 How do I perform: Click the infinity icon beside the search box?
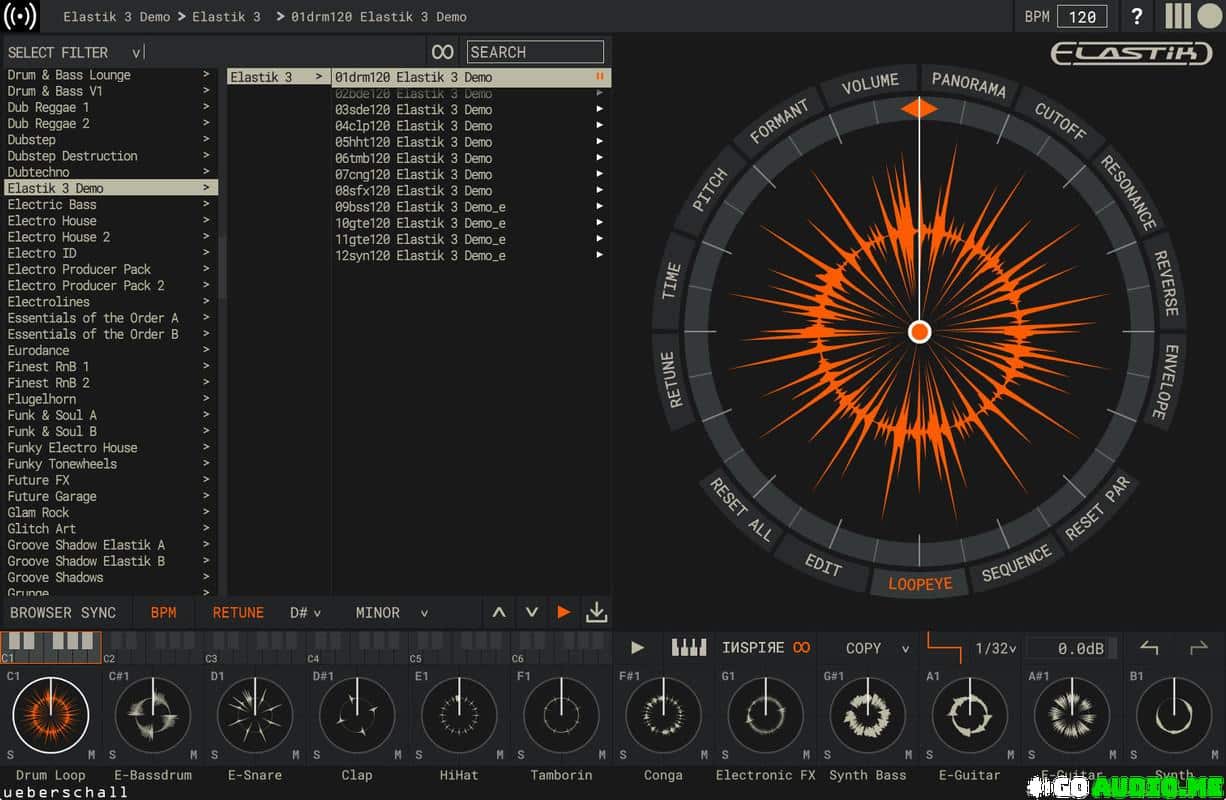point(442,52)
